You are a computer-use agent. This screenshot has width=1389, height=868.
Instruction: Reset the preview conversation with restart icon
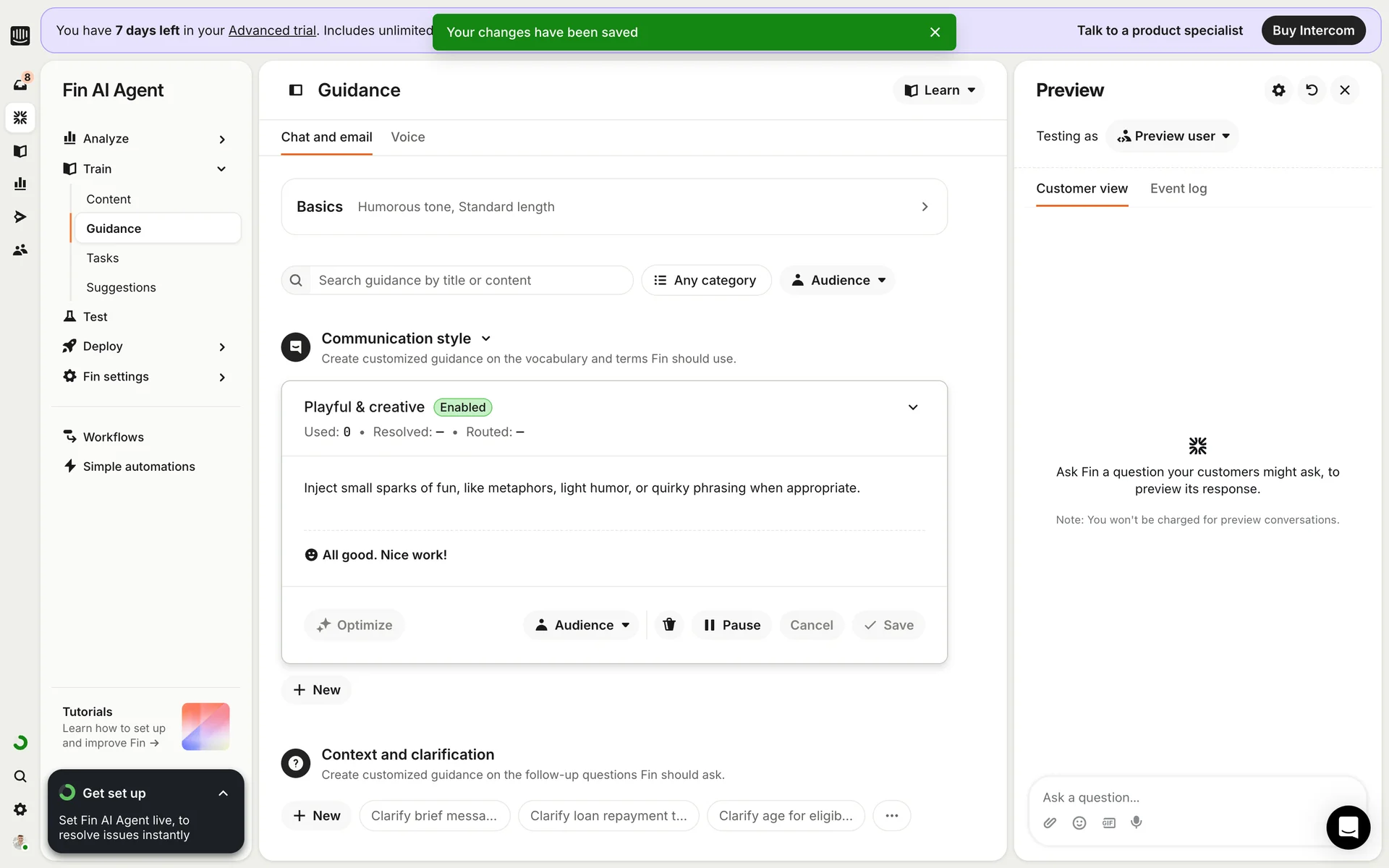[x=1312, y=90]
